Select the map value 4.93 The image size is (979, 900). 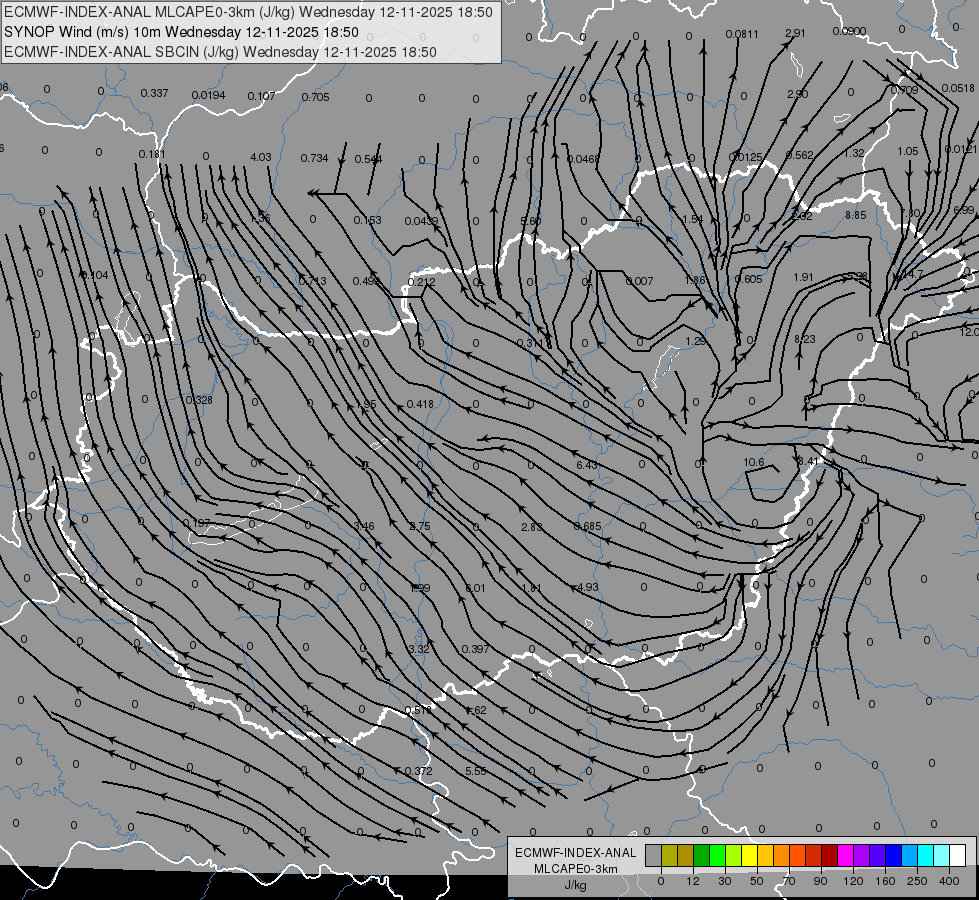(588, 587)
